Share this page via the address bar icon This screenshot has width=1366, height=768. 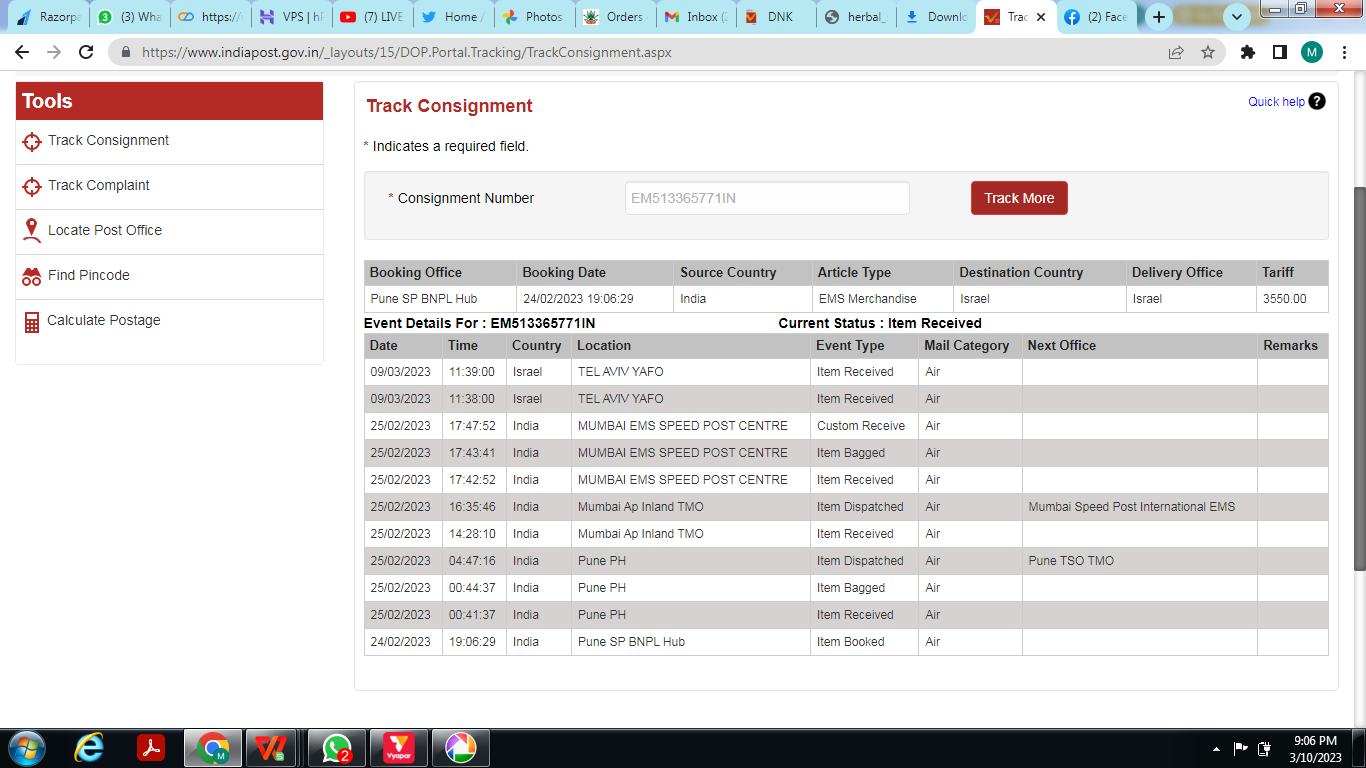pyautogui.click(x=1176, y=52)
